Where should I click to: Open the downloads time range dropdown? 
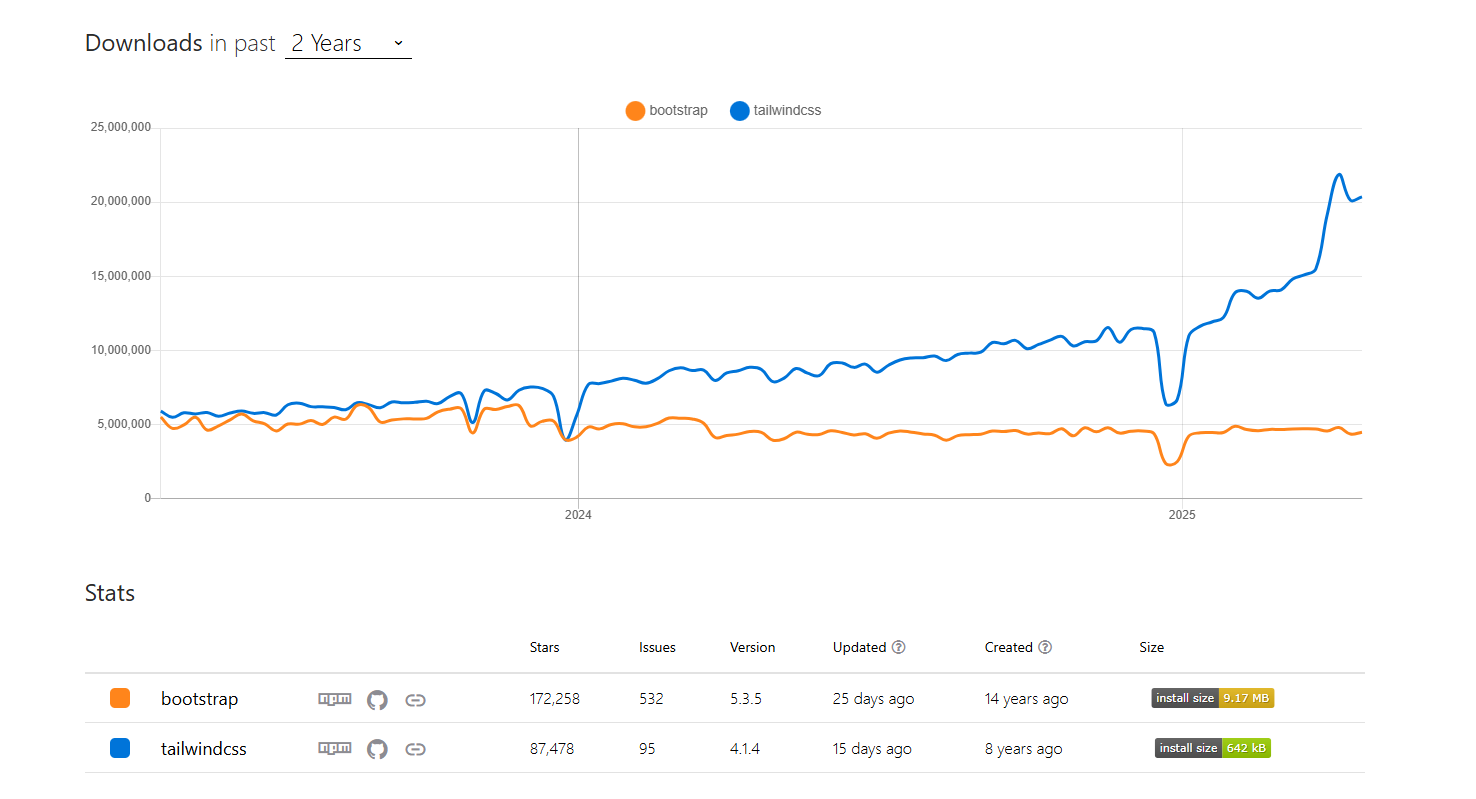(x=348, y=43)
